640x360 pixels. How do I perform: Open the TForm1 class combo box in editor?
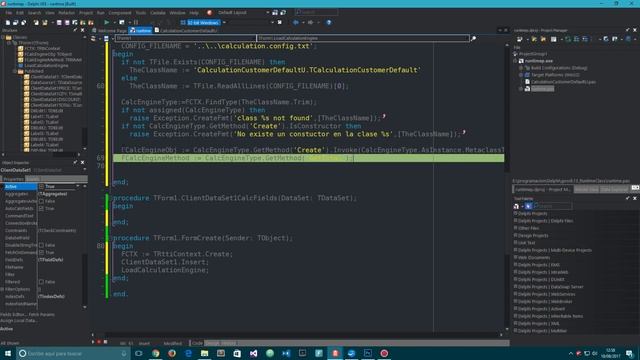[185, 38]
